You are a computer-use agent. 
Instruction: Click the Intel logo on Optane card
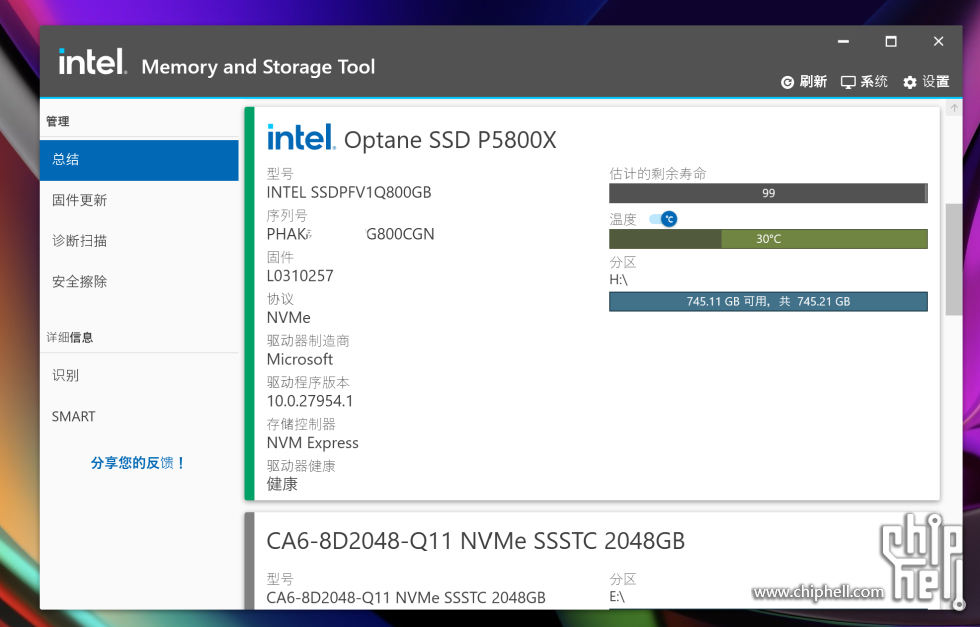[x=301, y=137]
